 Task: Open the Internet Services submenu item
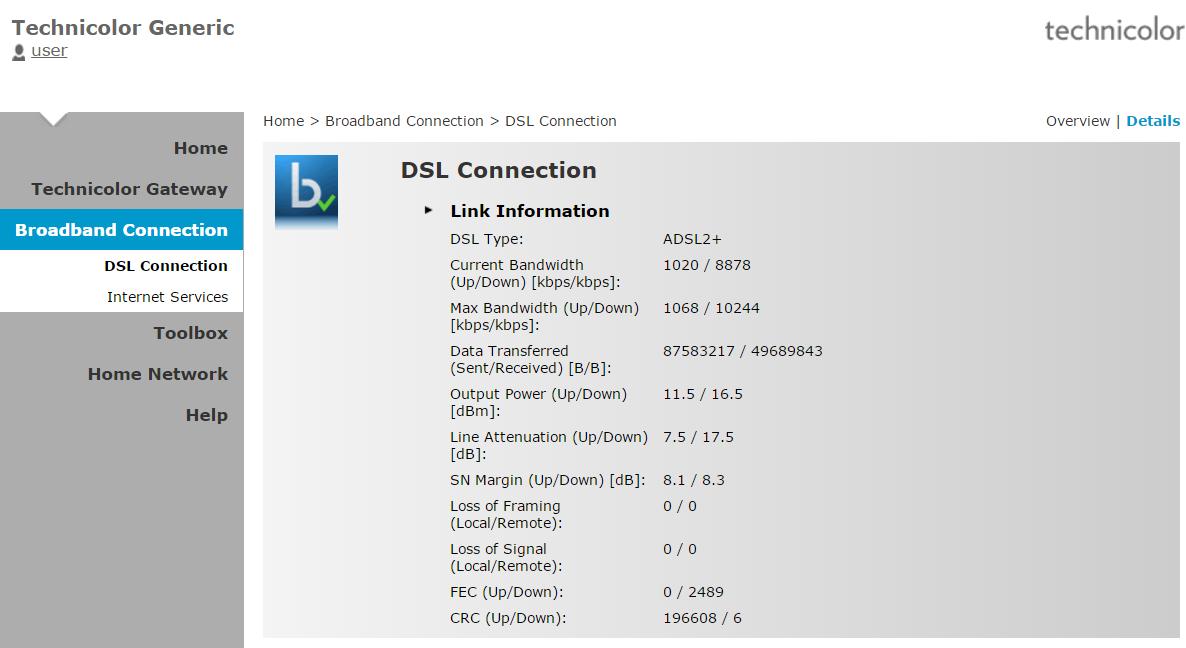(x=167, y=297)
